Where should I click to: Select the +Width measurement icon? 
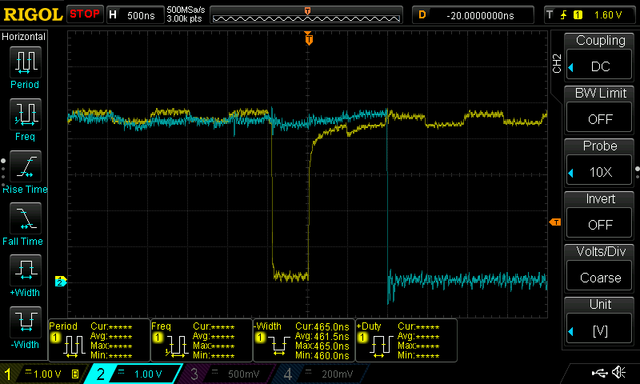click(x=25, y=270)
